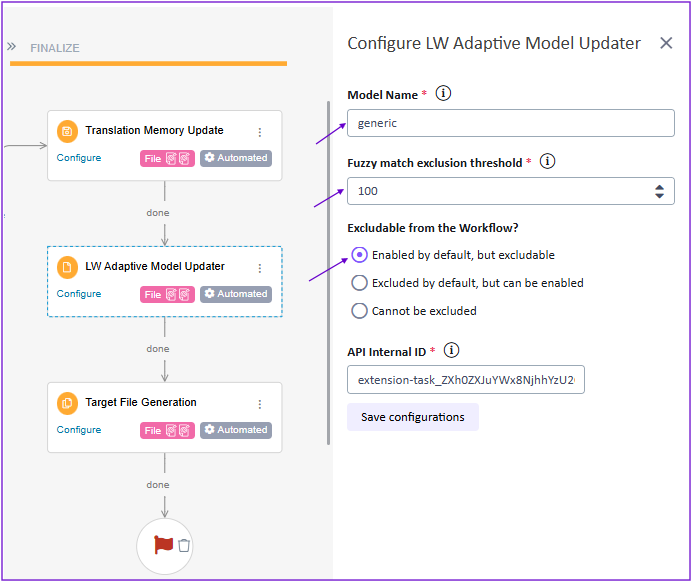Click the fuzzy match threshold stepper arrows

click(659, 191)
